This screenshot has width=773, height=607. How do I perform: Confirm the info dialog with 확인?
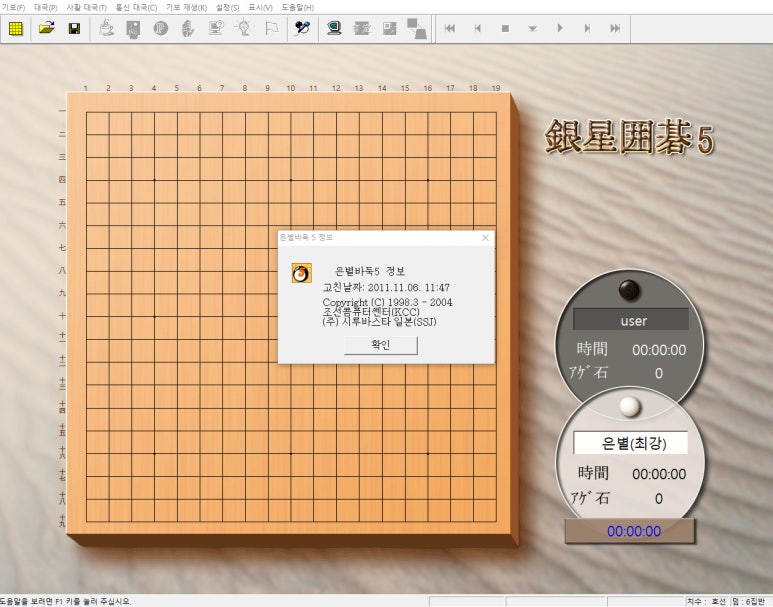381,345
